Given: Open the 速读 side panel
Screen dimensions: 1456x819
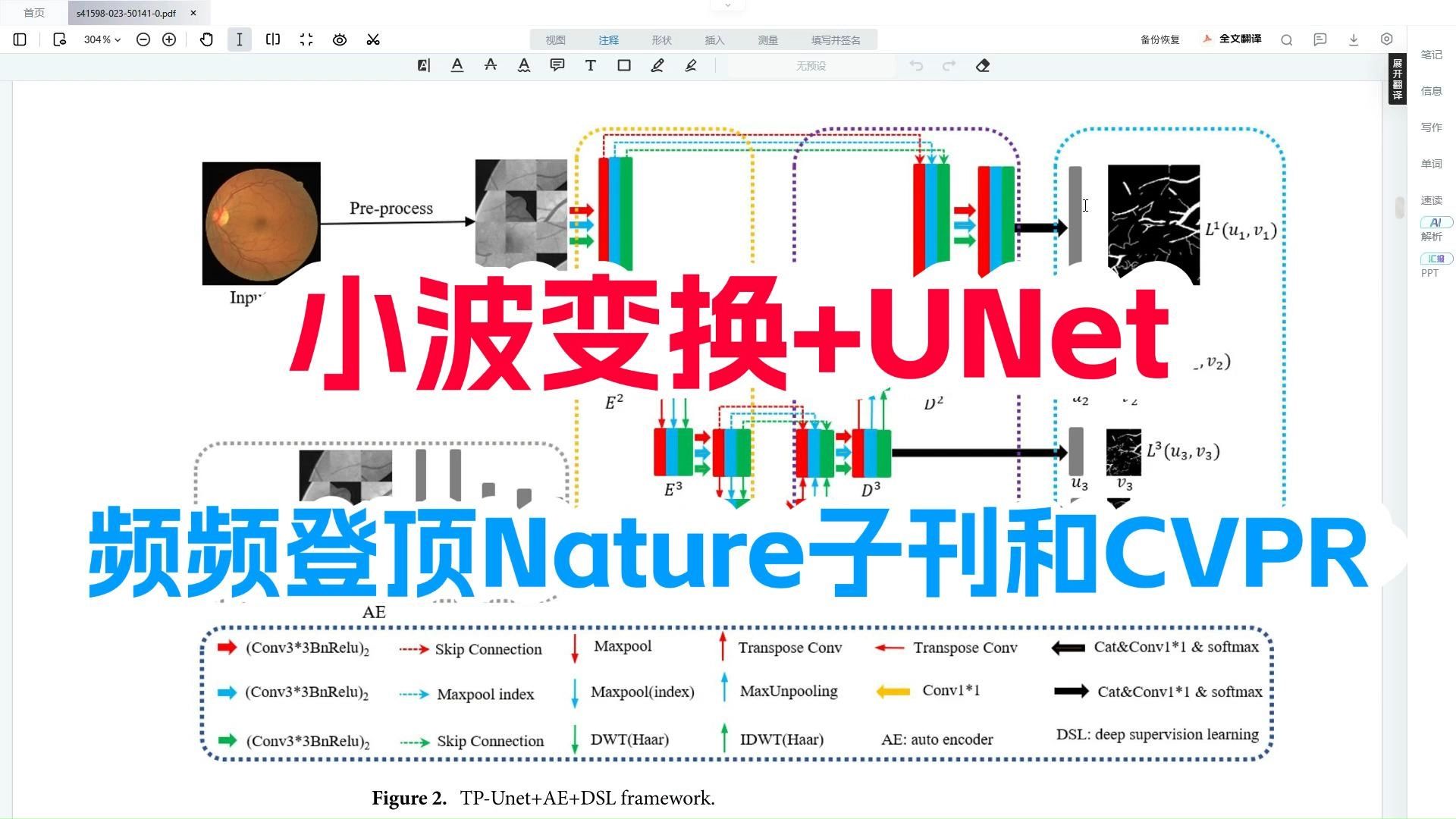Looking at the screenshot, I should [1432, 200].
